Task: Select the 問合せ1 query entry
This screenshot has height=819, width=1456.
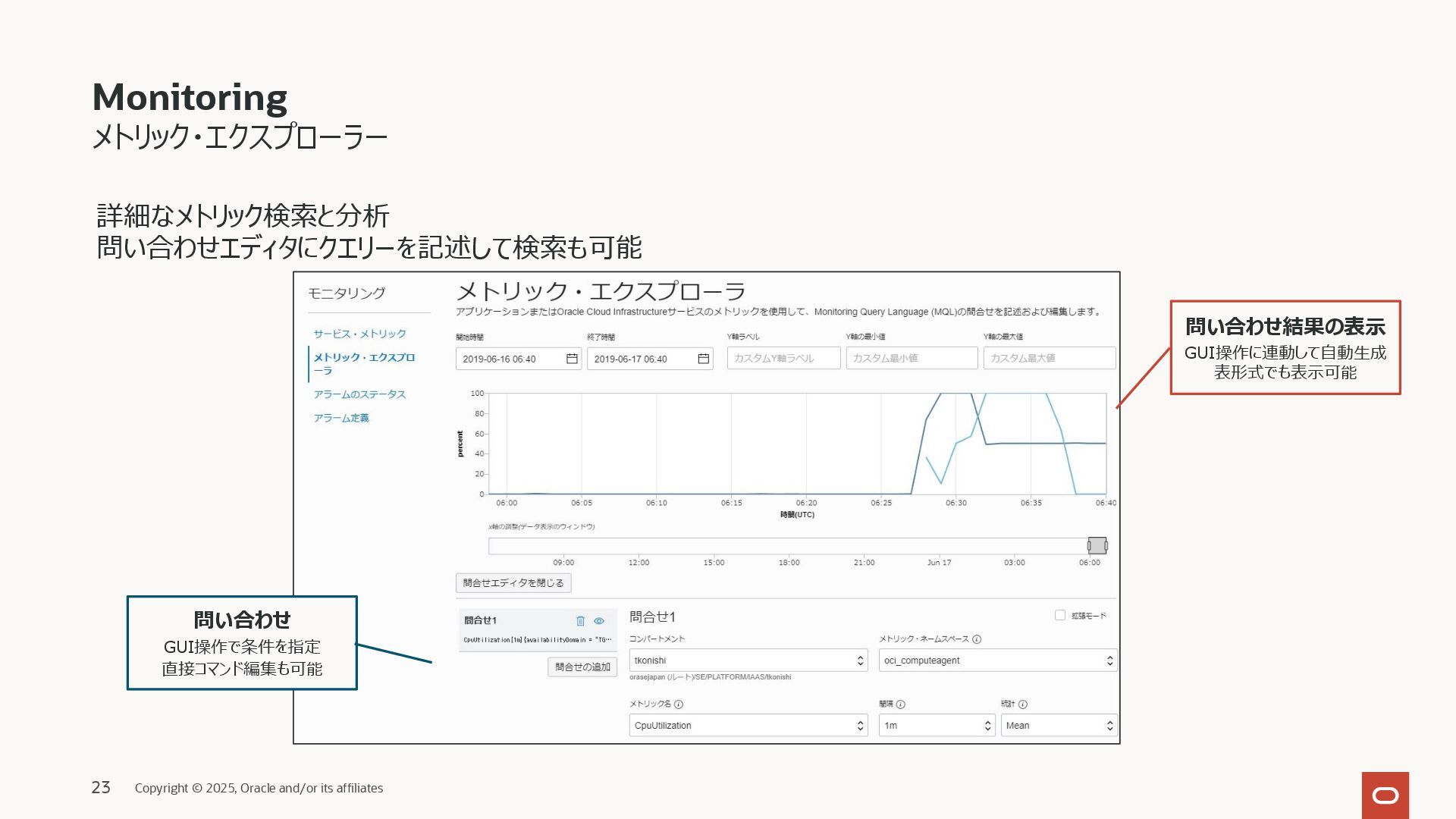Action: (x=538, y=630)
